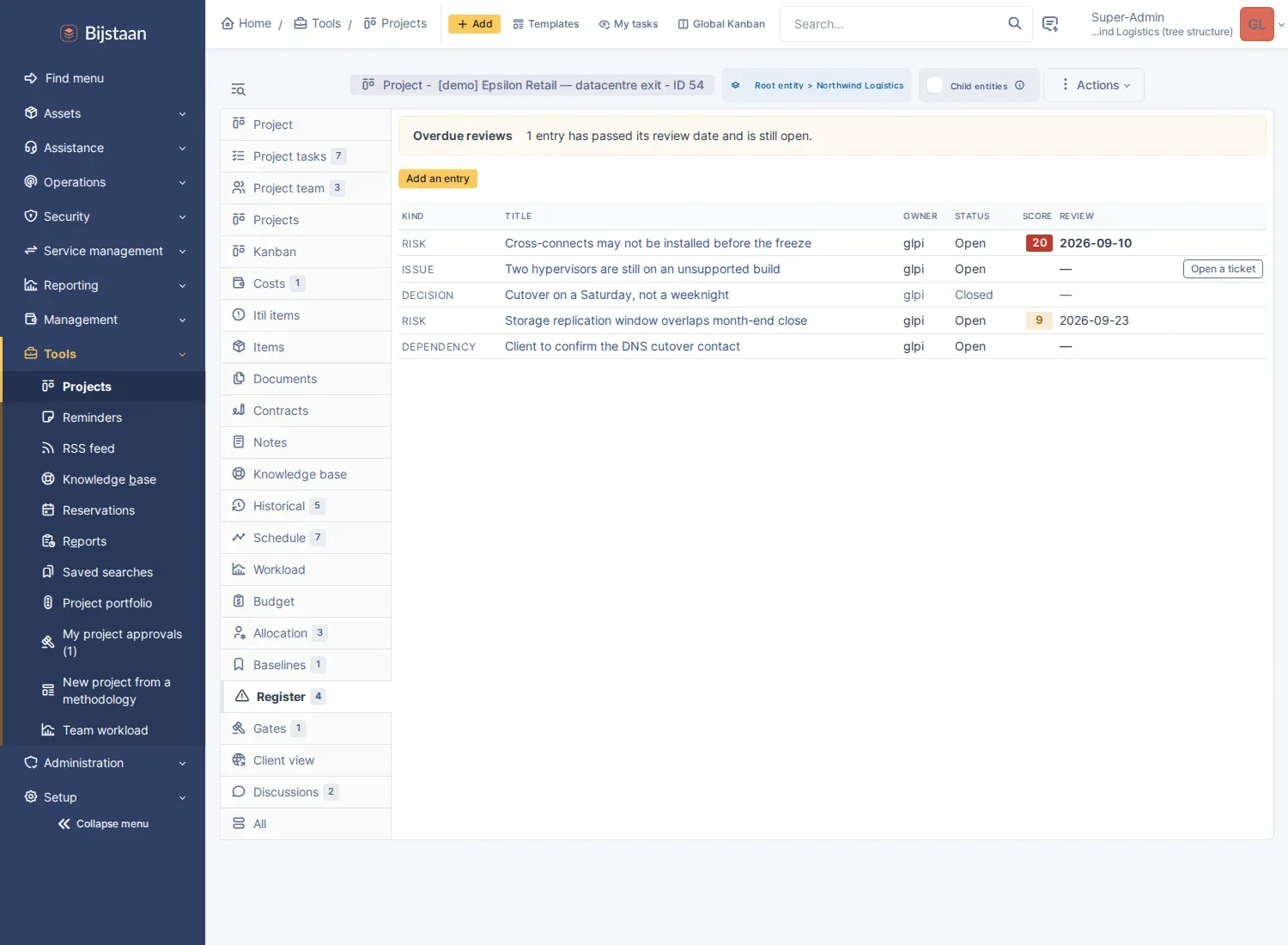Switch to the Kanban tab
The height and width of the screenshot is (945, 1288).
(x=306, y=252)
